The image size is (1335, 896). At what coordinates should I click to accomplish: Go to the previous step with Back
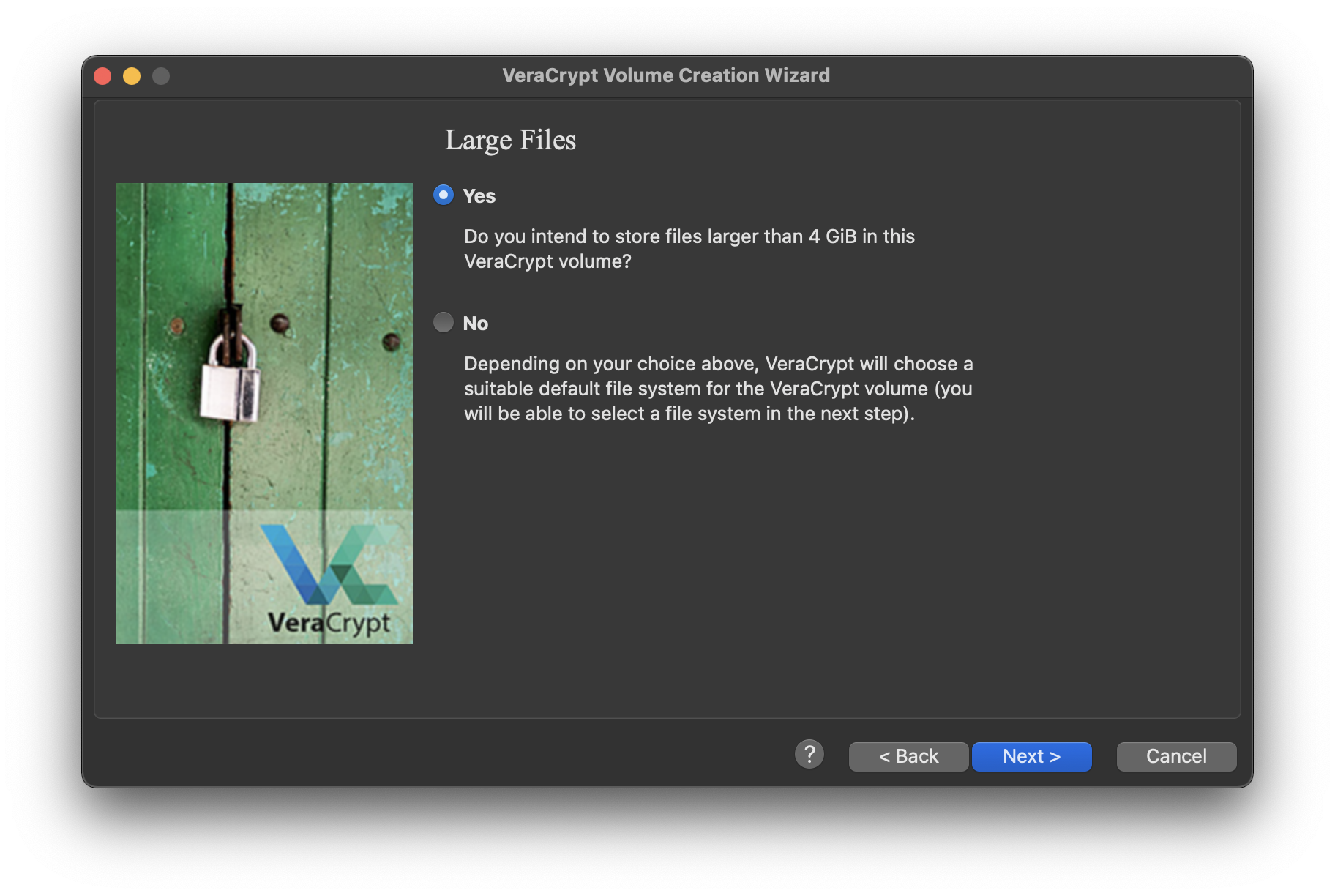pos(908,756)
